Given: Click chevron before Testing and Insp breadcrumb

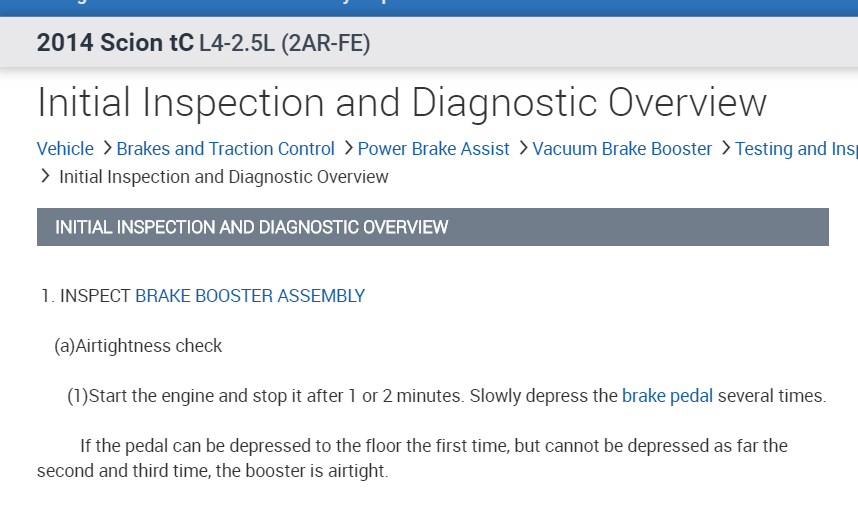Looking at the screenshot, I should 725,149.
